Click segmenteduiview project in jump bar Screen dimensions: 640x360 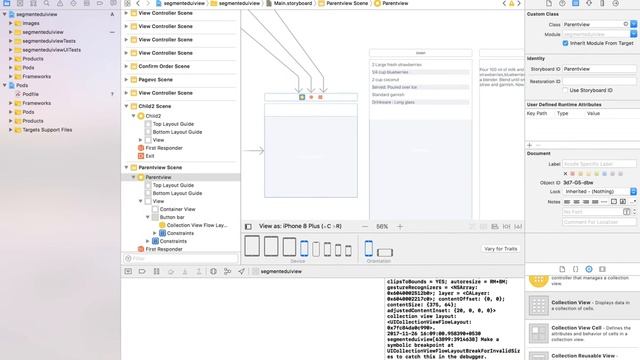(180, 3)
